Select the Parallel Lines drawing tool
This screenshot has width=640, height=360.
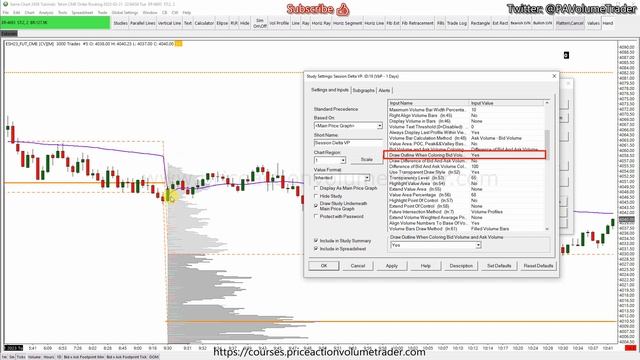coord(142,23)
